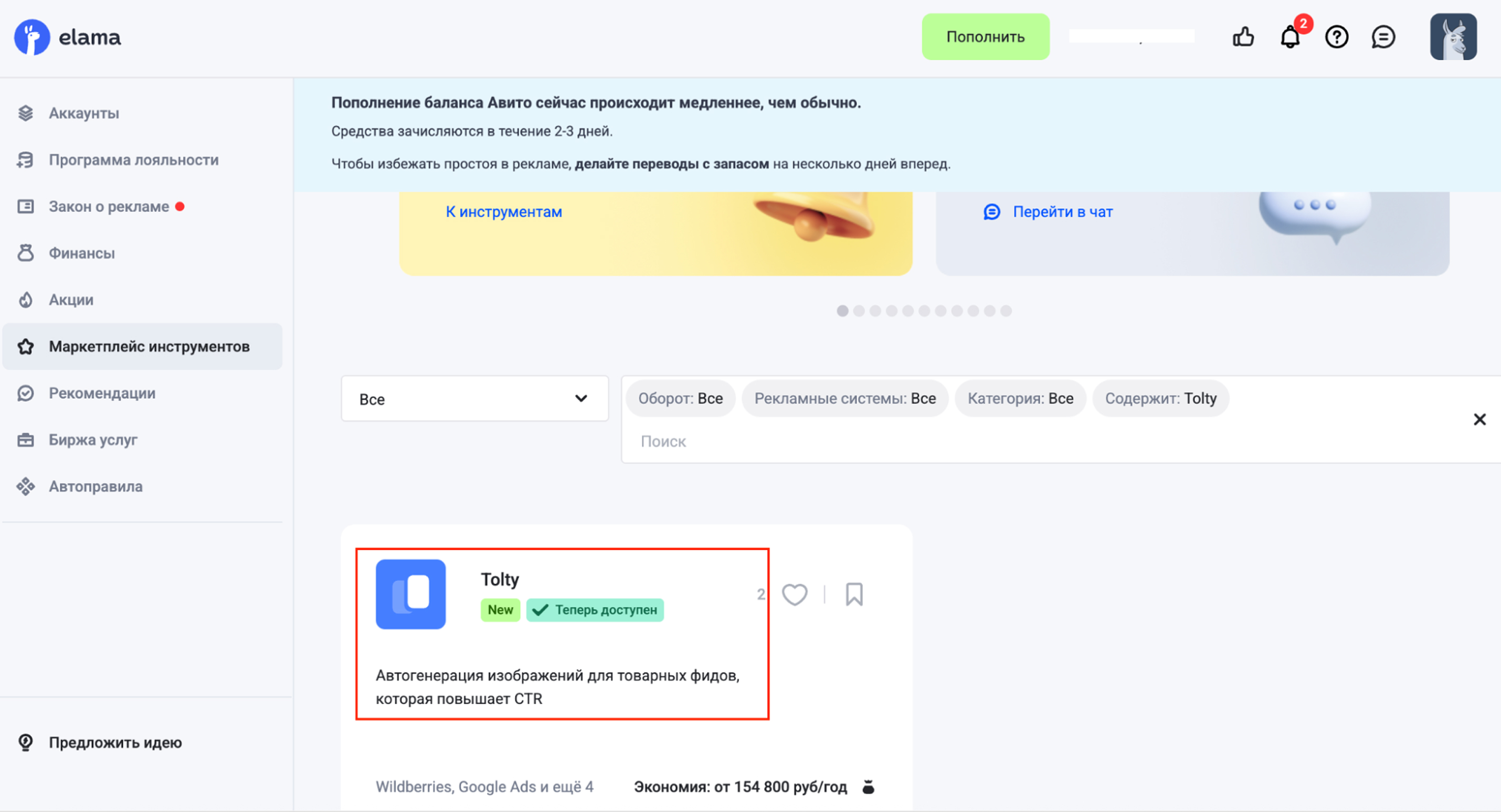Open the chat messages icon in header
This screenshot has height=812, width=1501.
[1383, 37]
